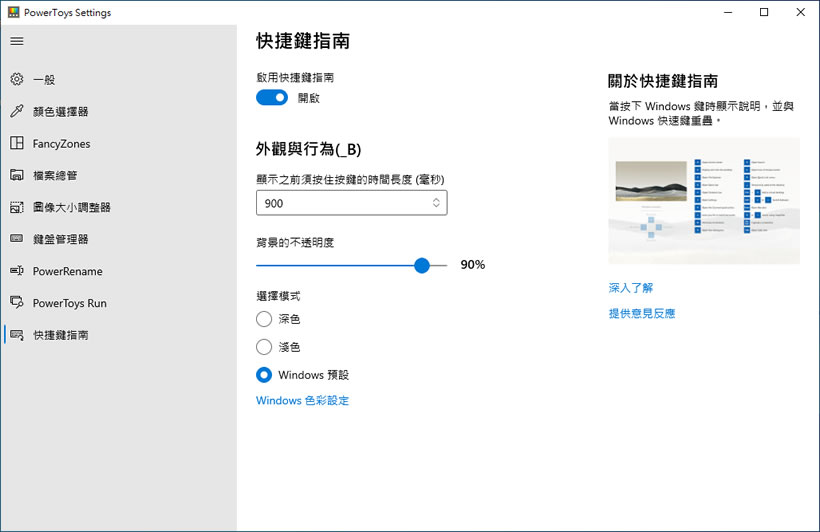Click 提供意見反應 link
Image resolution: width=820 pixels, height=532 pixels.
[642, 313]
